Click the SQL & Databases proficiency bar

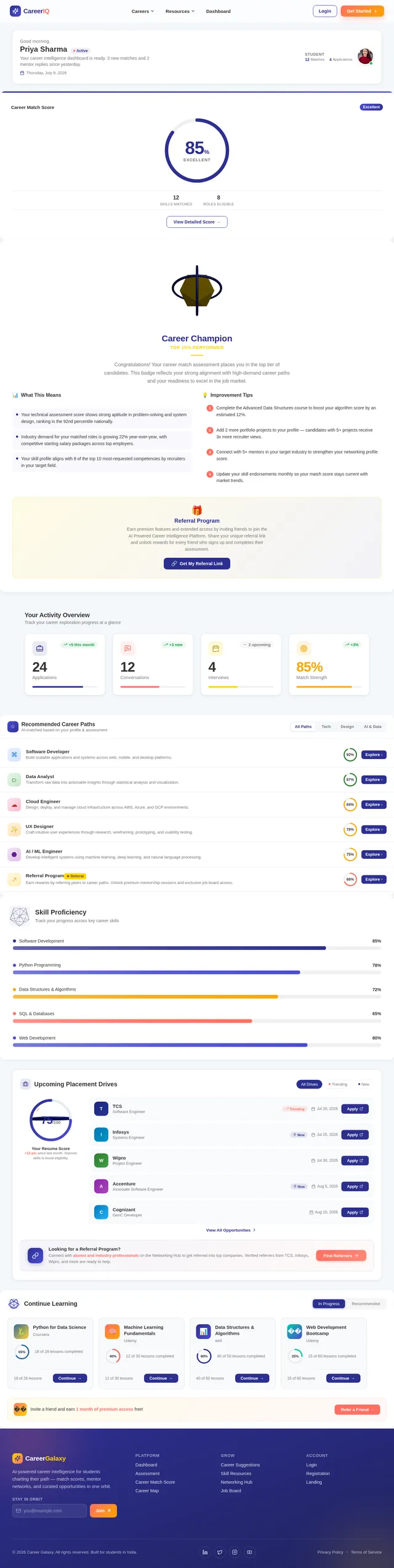(x=197, y=1021)
